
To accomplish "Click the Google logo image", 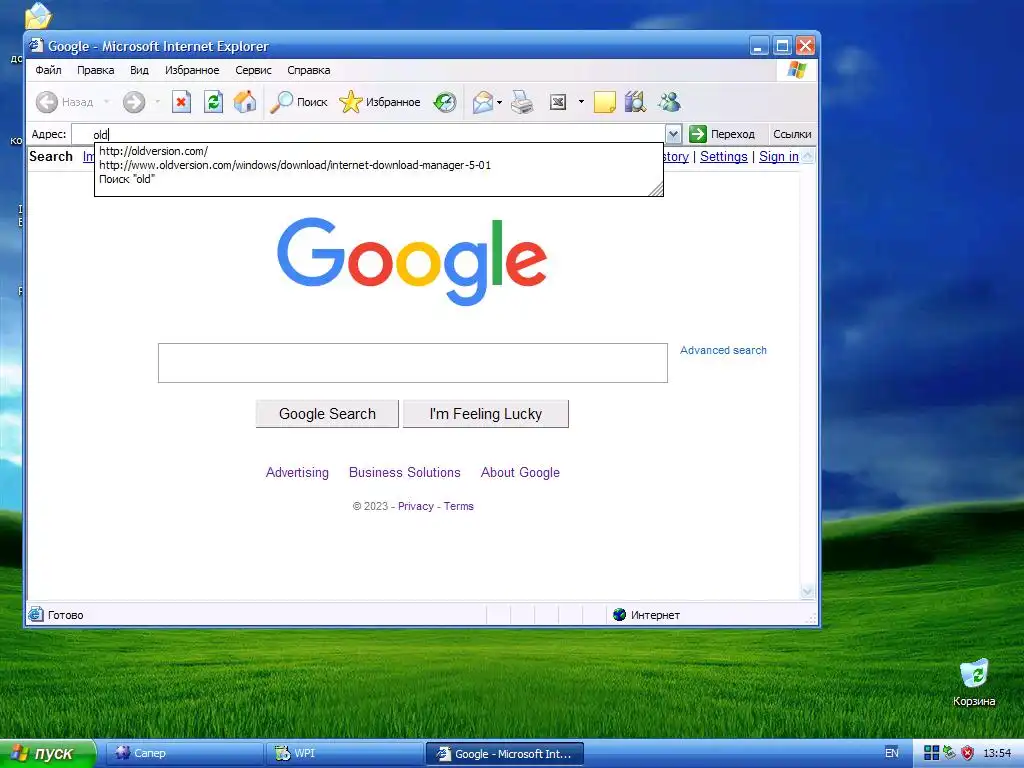I will 412,261.
